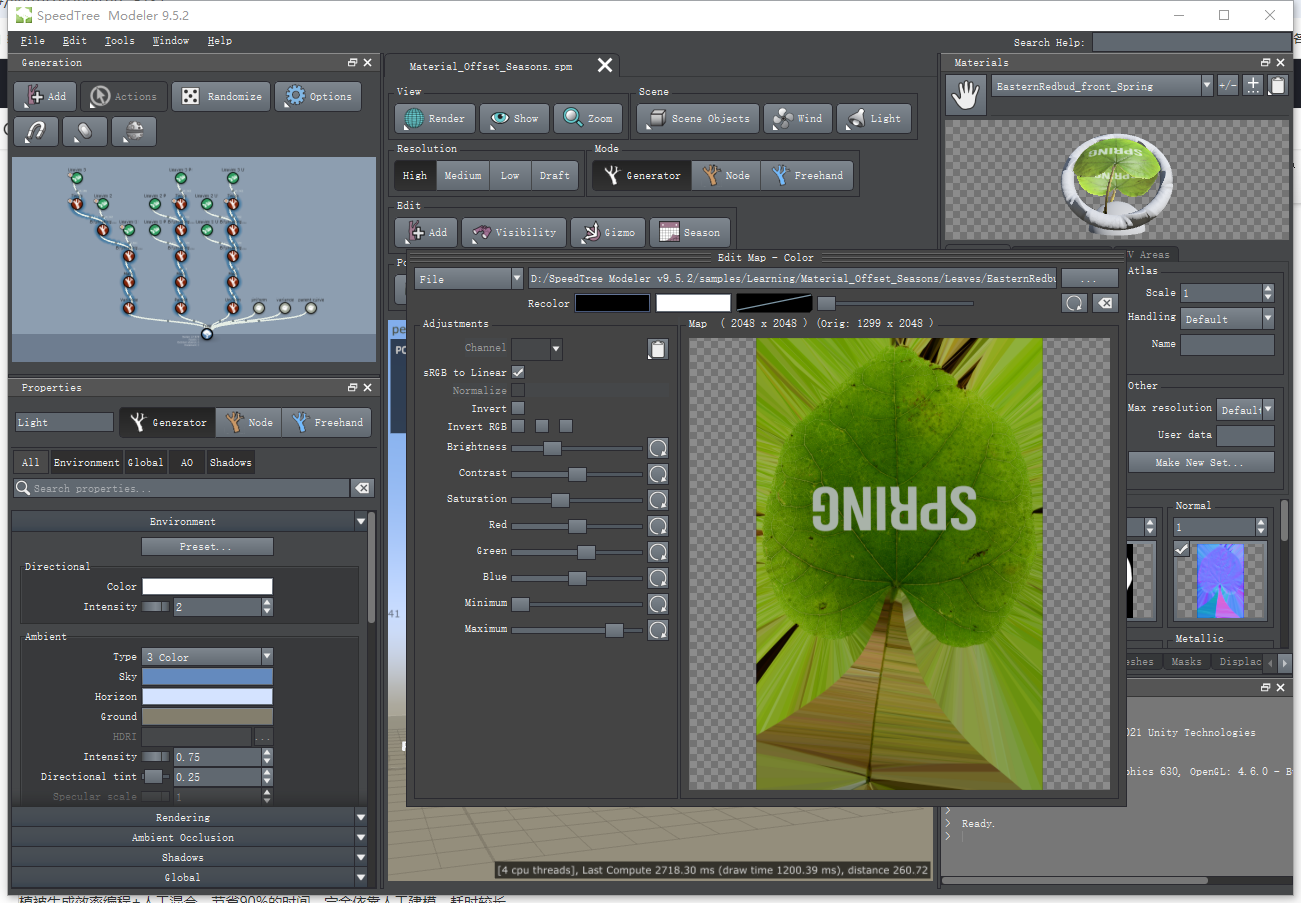Open the Ambient Type dropdown

coord(208,657)
